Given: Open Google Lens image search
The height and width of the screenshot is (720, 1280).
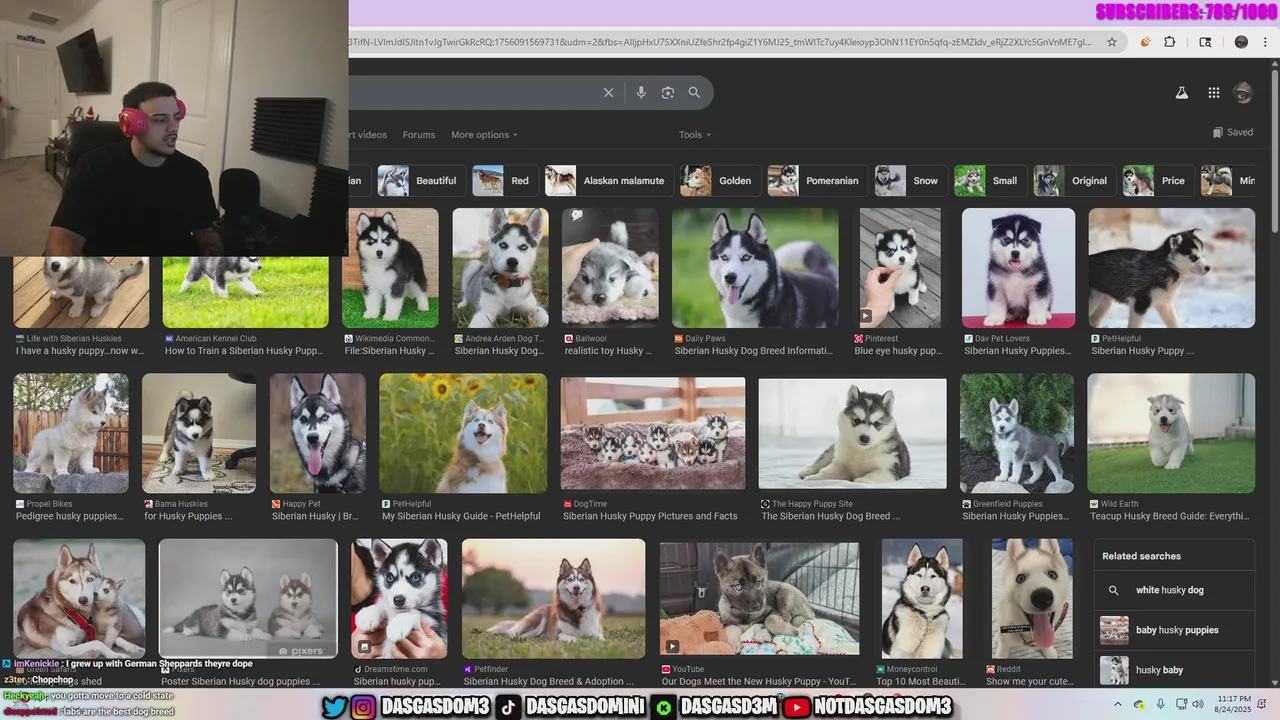Looking at the screenshot, I should point(668,93).
